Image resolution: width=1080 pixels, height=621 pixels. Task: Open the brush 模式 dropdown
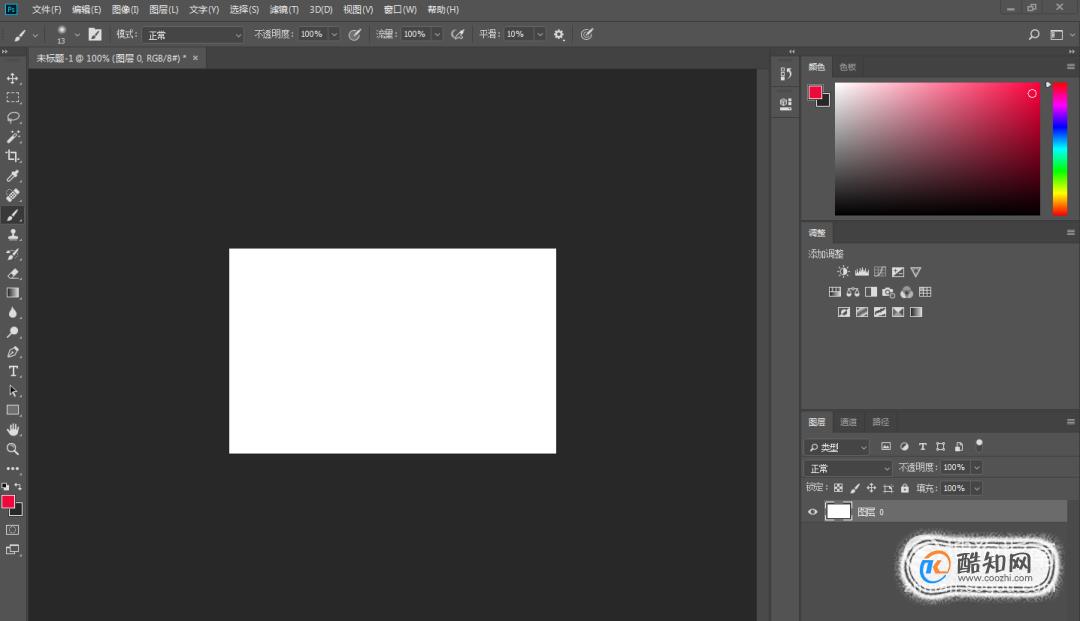193,35
